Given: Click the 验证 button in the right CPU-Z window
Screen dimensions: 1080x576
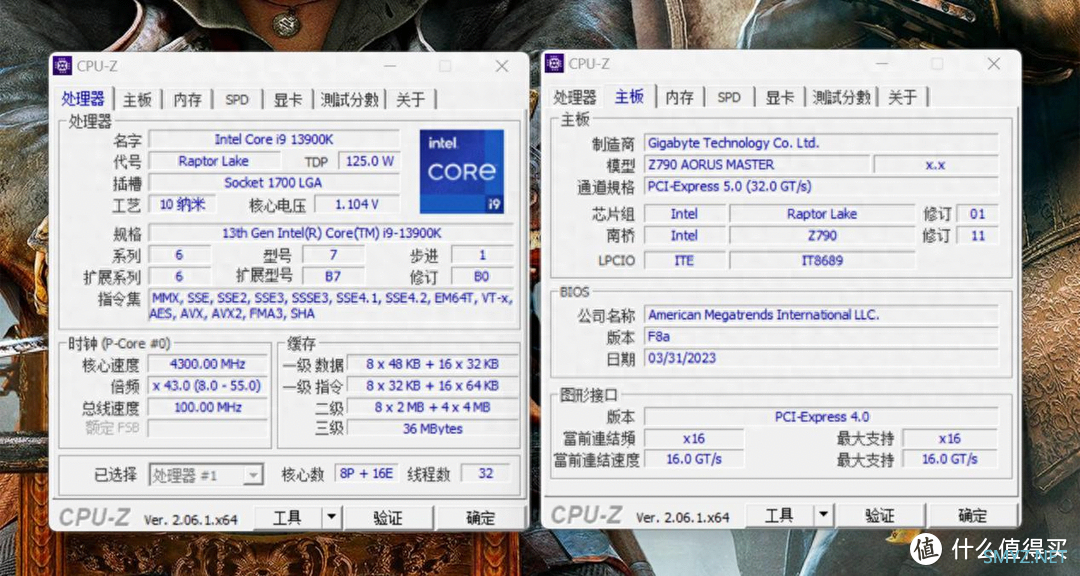Looking at the screenshot, I should click(880, 515).
